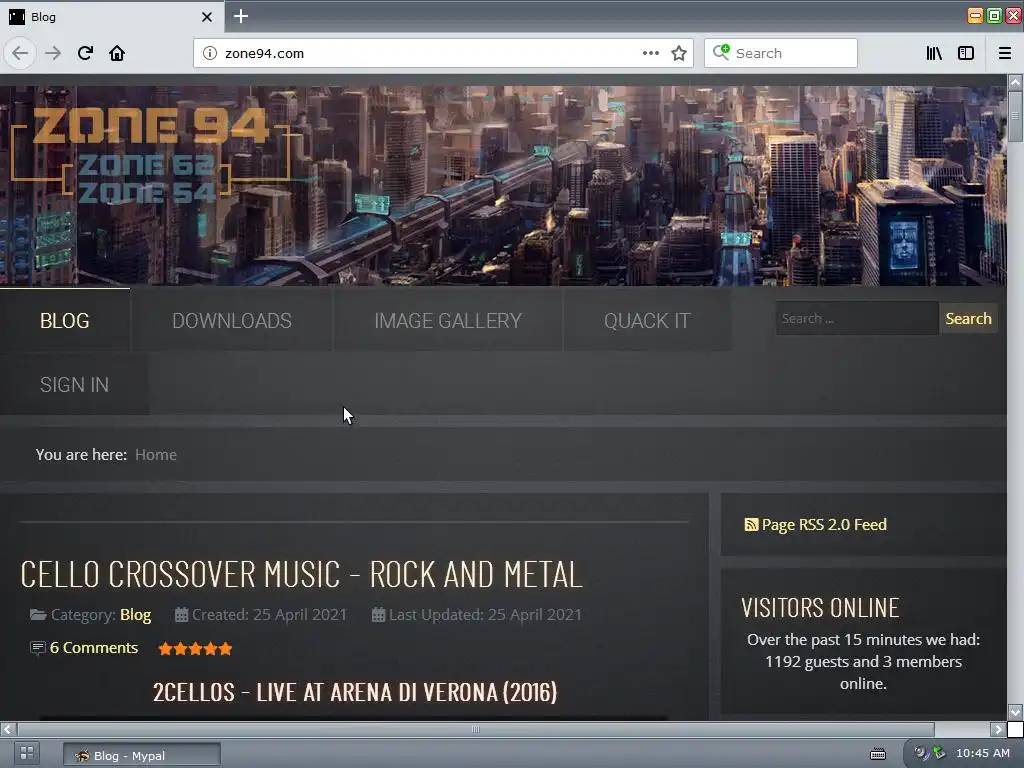Close the Blog tab
1024x768 pixels.
point(206,17)
